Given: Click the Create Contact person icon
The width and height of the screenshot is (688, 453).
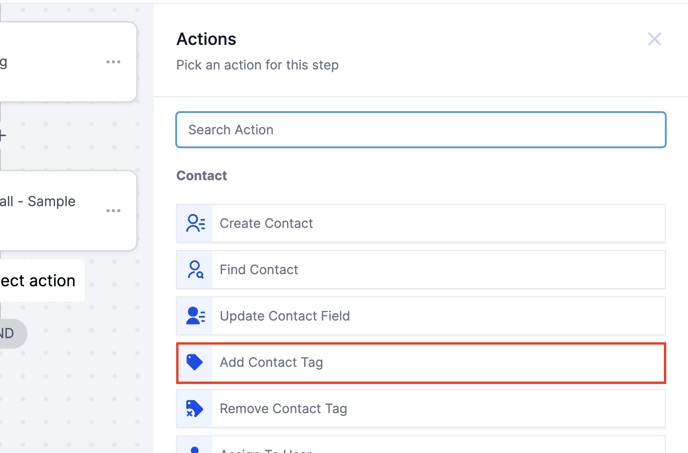Looking at the screenshot, I should (195, 224).
